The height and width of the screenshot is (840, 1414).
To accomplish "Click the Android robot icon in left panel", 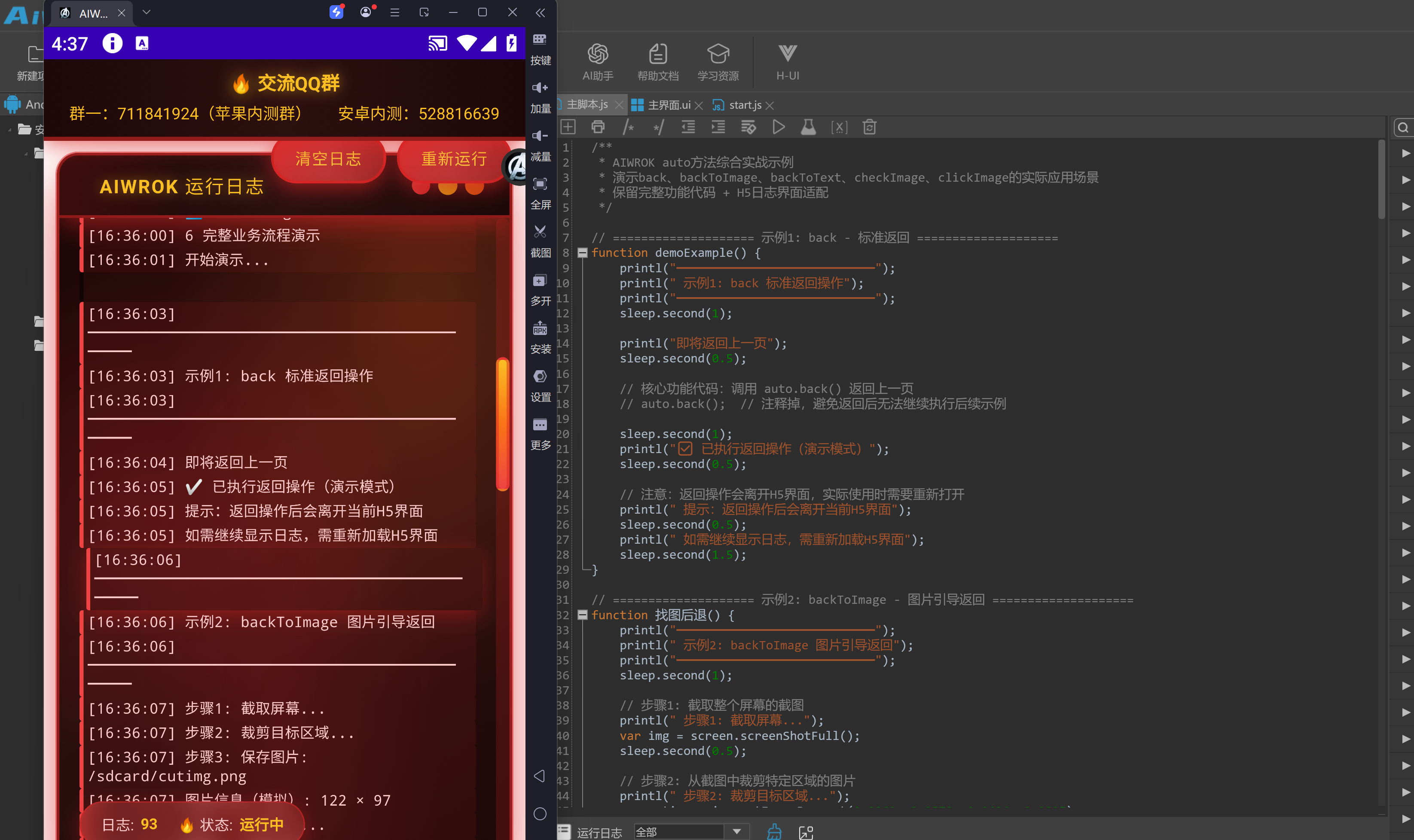I will click(12, 104).
